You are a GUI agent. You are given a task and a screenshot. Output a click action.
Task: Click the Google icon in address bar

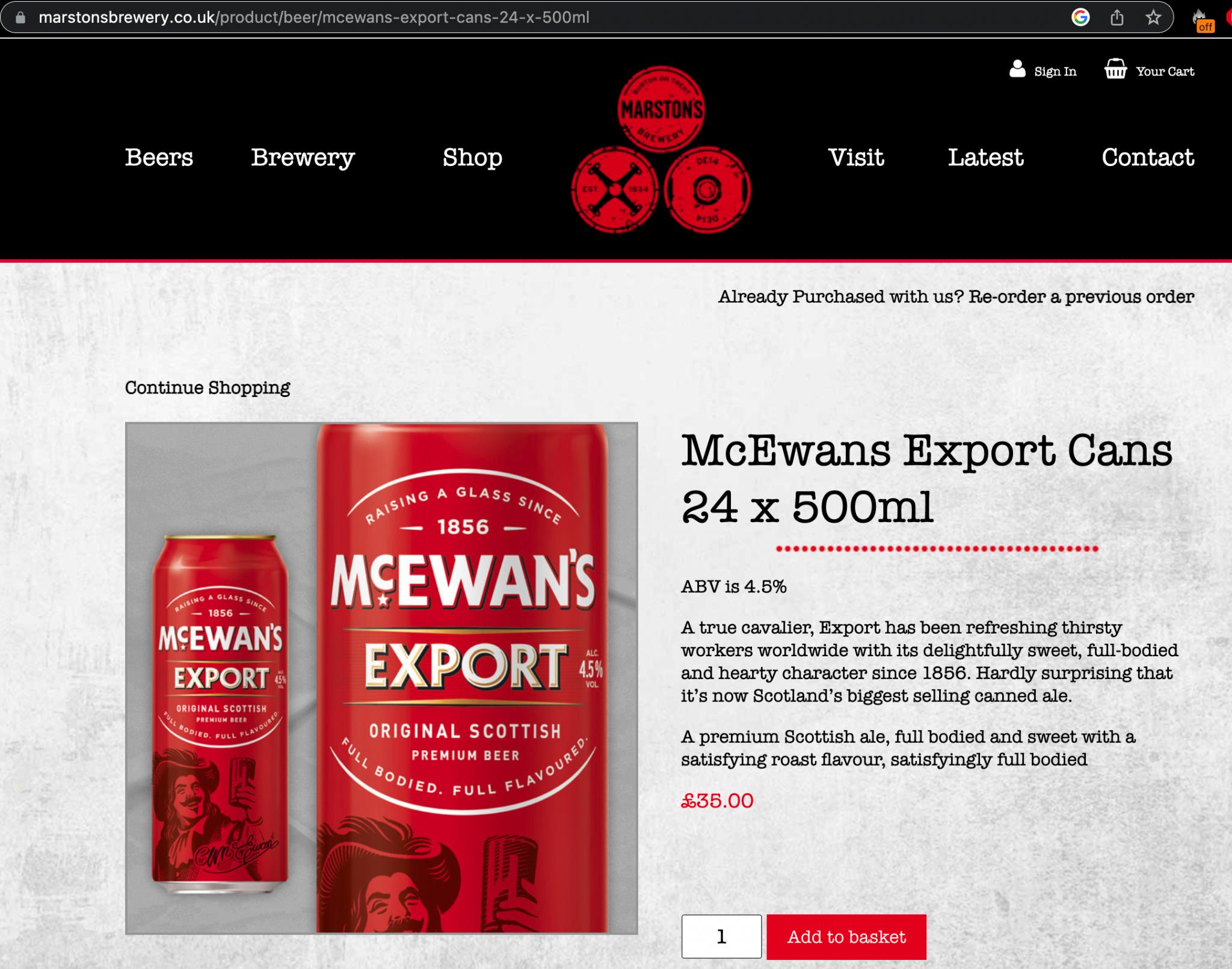click(1080, 17)
